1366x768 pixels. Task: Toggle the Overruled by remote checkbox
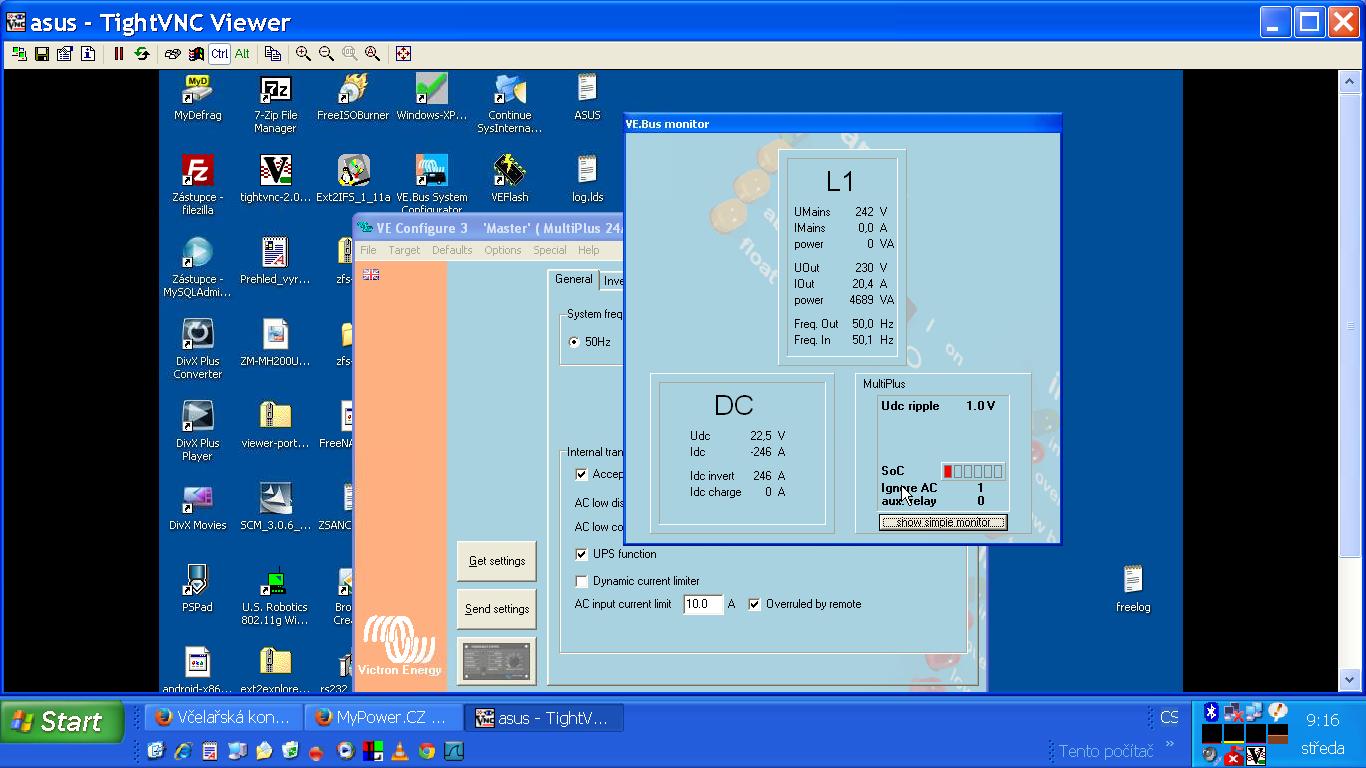[754, 604]
